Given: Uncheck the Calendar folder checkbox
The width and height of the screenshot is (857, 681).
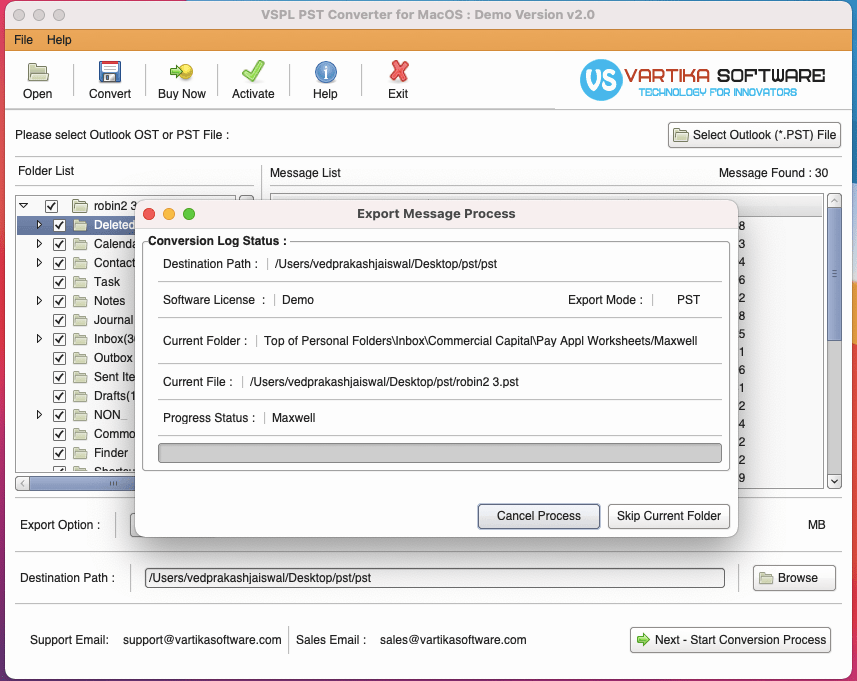Looking at the screenshot, I should (60, 244).
